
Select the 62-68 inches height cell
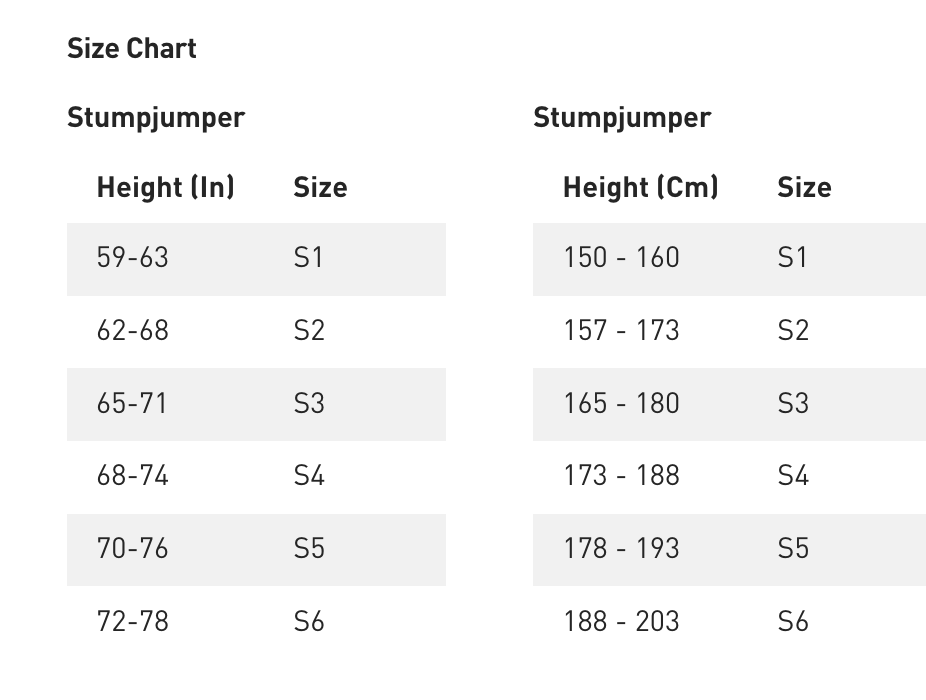[132, 331]
